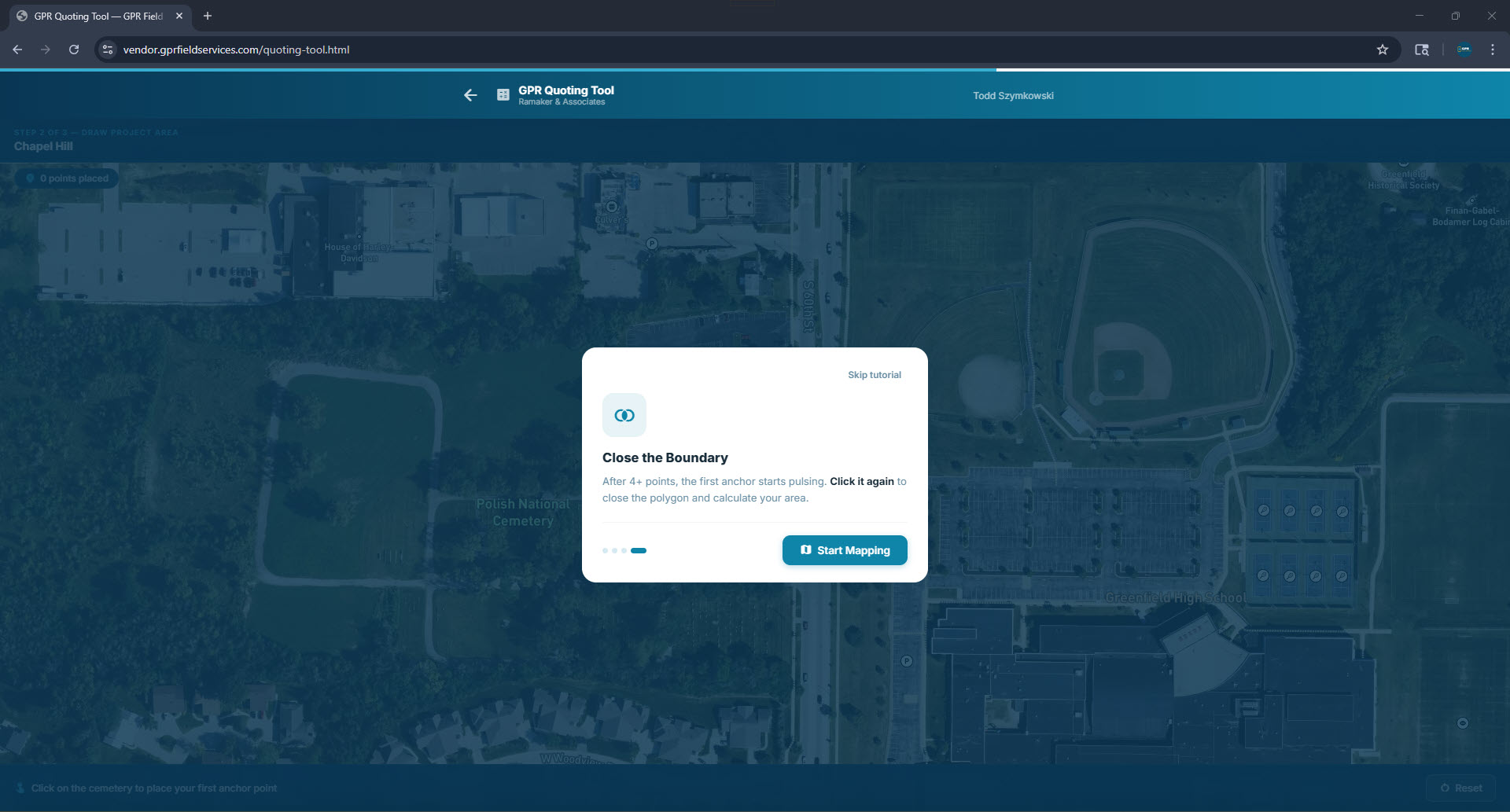Click the Start Mapping button

click(x=845, y=550)
